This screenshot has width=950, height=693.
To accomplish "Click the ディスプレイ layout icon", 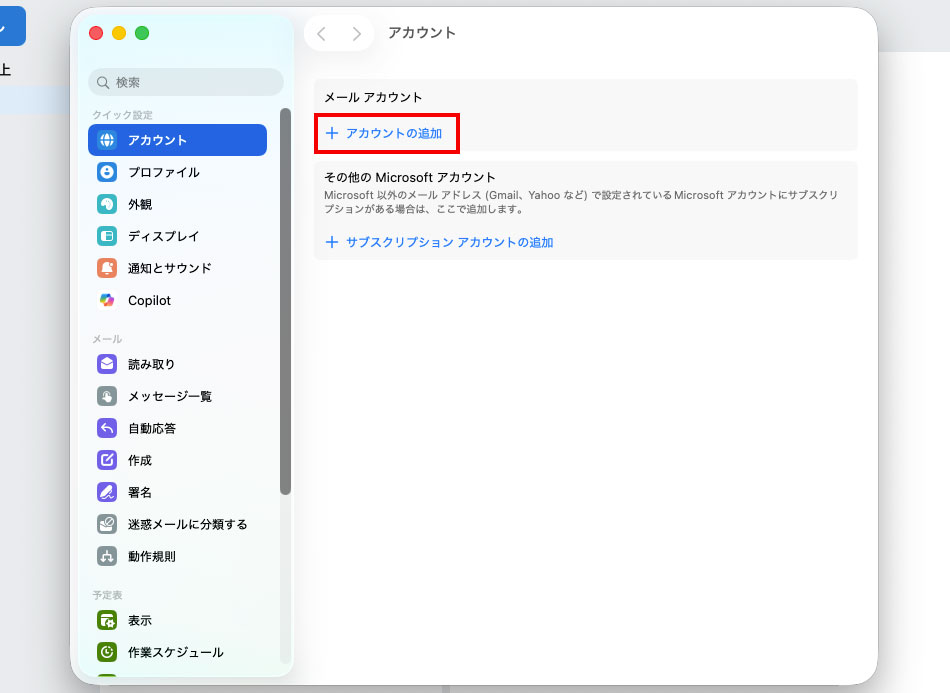I will pos(107,236).
